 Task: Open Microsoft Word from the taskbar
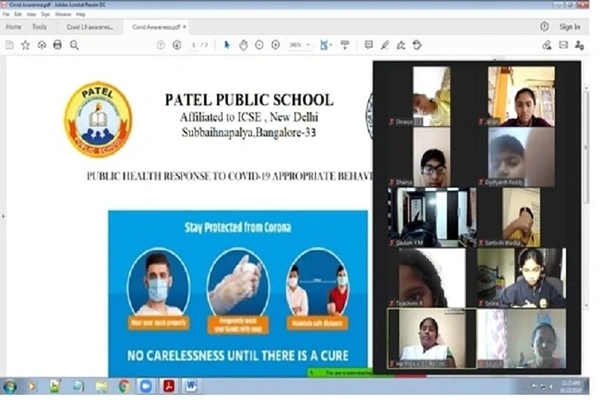pos(190,386)
